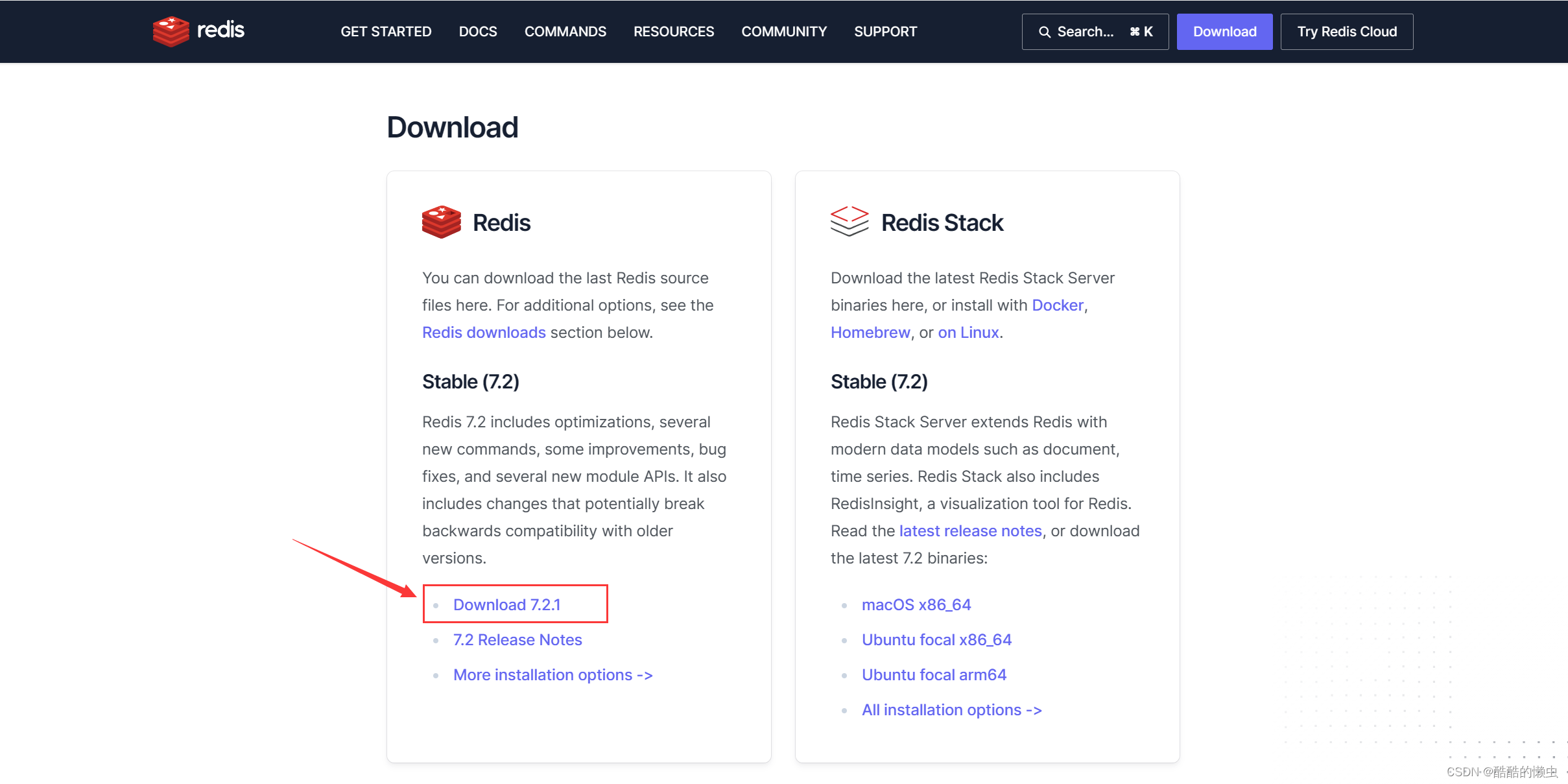Open the SUPPORT menu

[x=885, y=32]
